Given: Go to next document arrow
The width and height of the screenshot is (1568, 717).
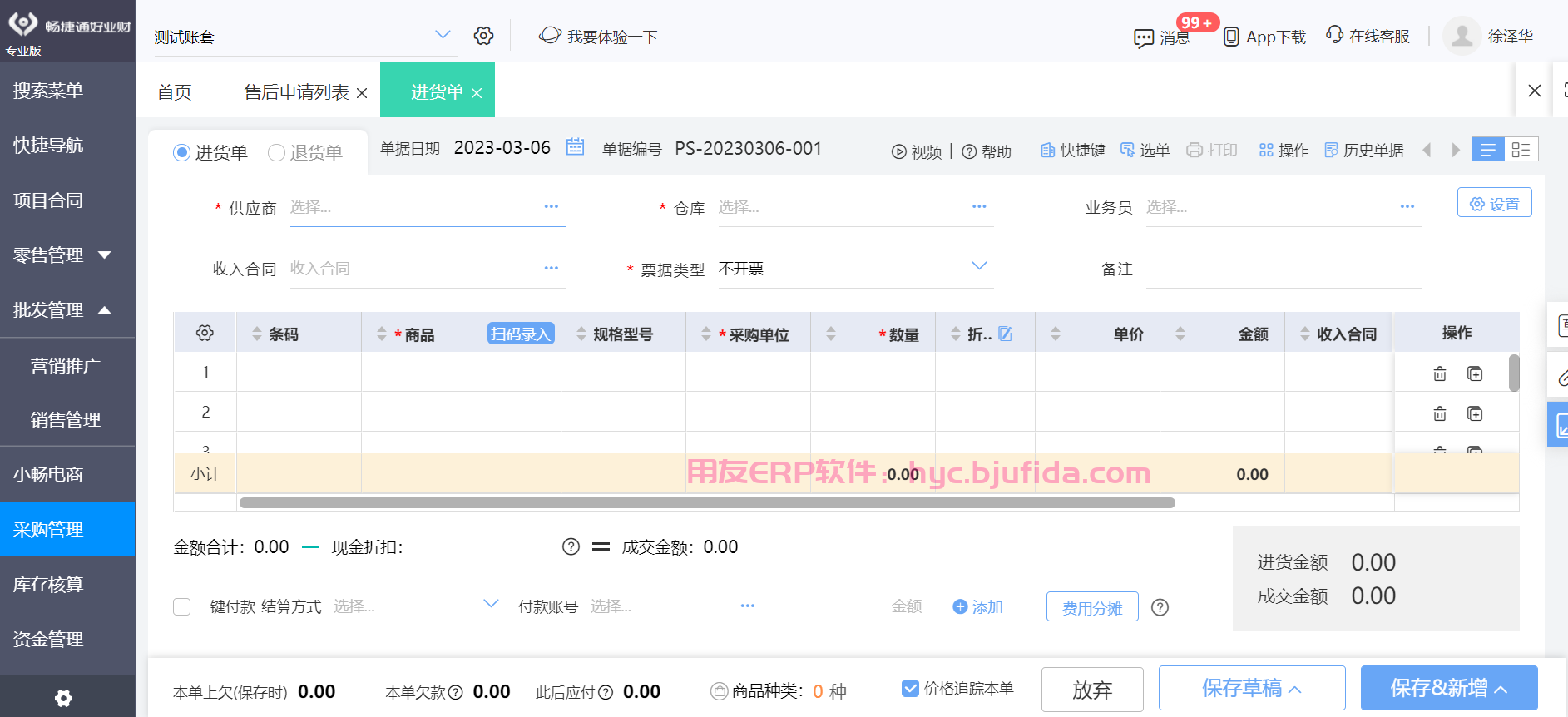Looking at the screenshot, I should pos(1456,150).
